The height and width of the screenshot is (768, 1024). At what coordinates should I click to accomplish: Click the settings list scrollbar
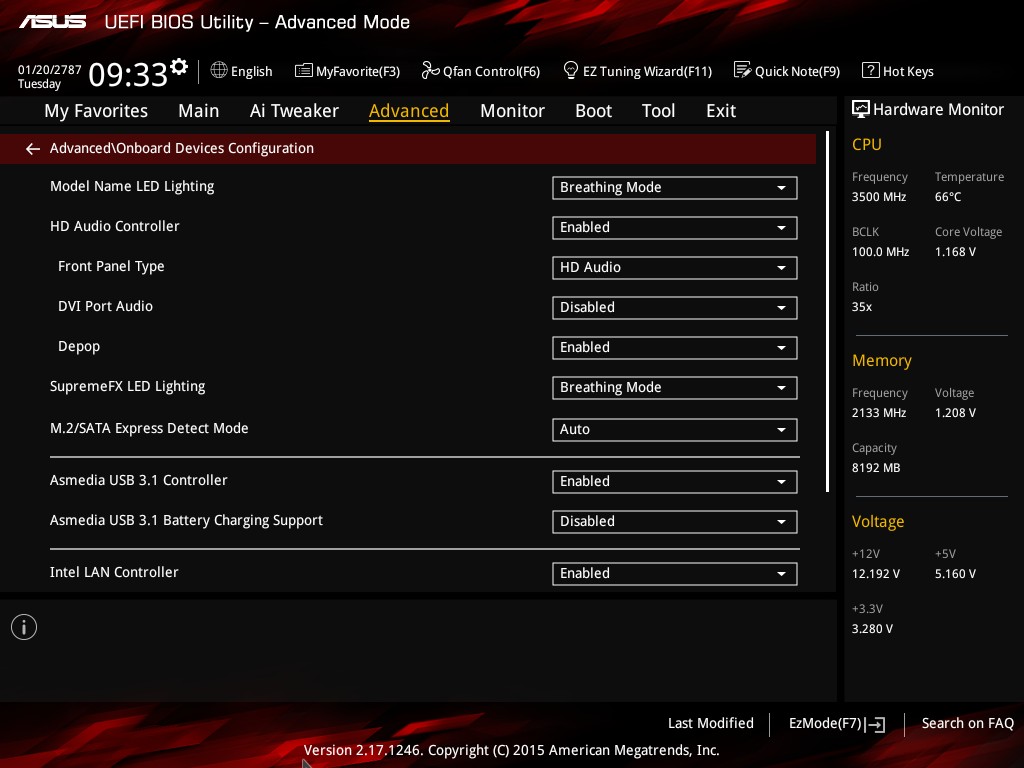pyautogui.click(x=827, y=312)
